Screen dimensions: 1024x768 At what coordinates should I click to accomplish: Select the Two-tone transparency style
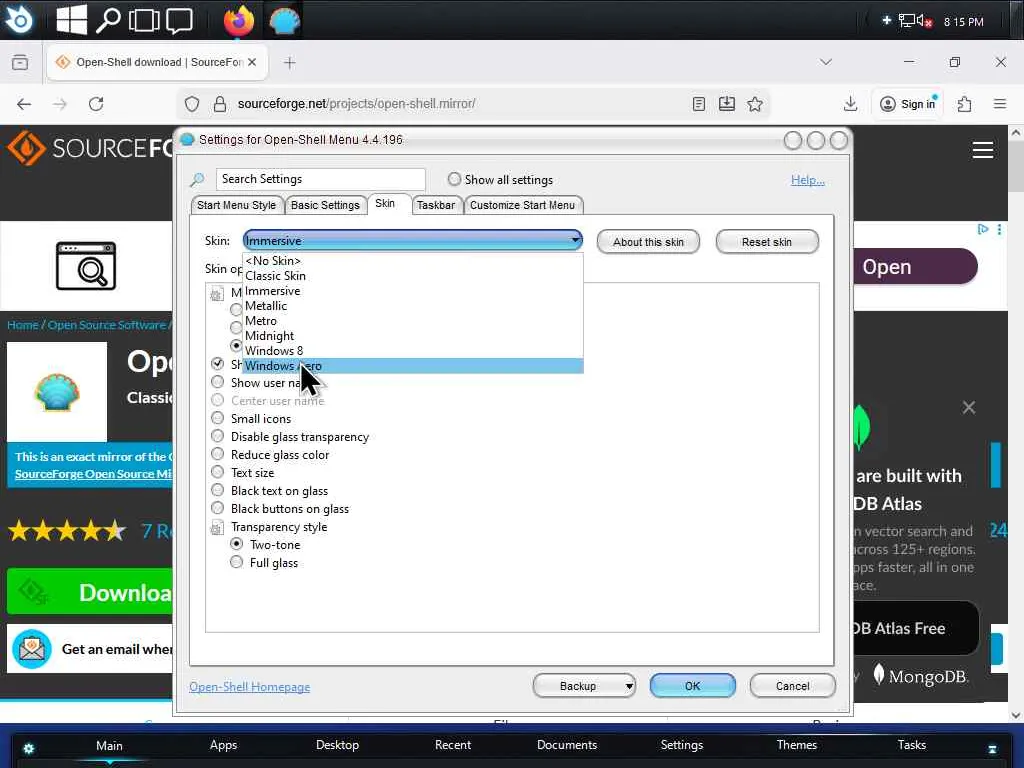236,544
